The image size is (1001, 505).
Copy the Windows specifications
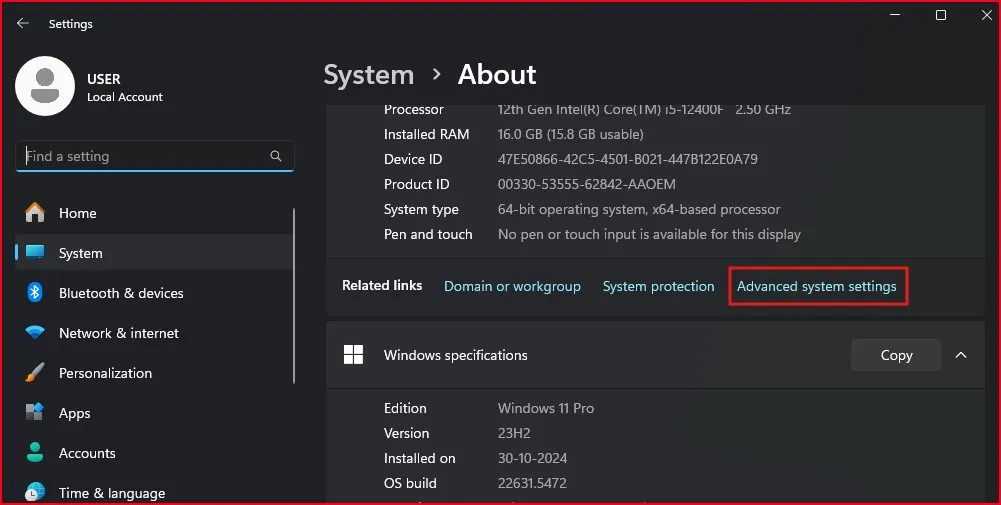[x=896, y=355]
